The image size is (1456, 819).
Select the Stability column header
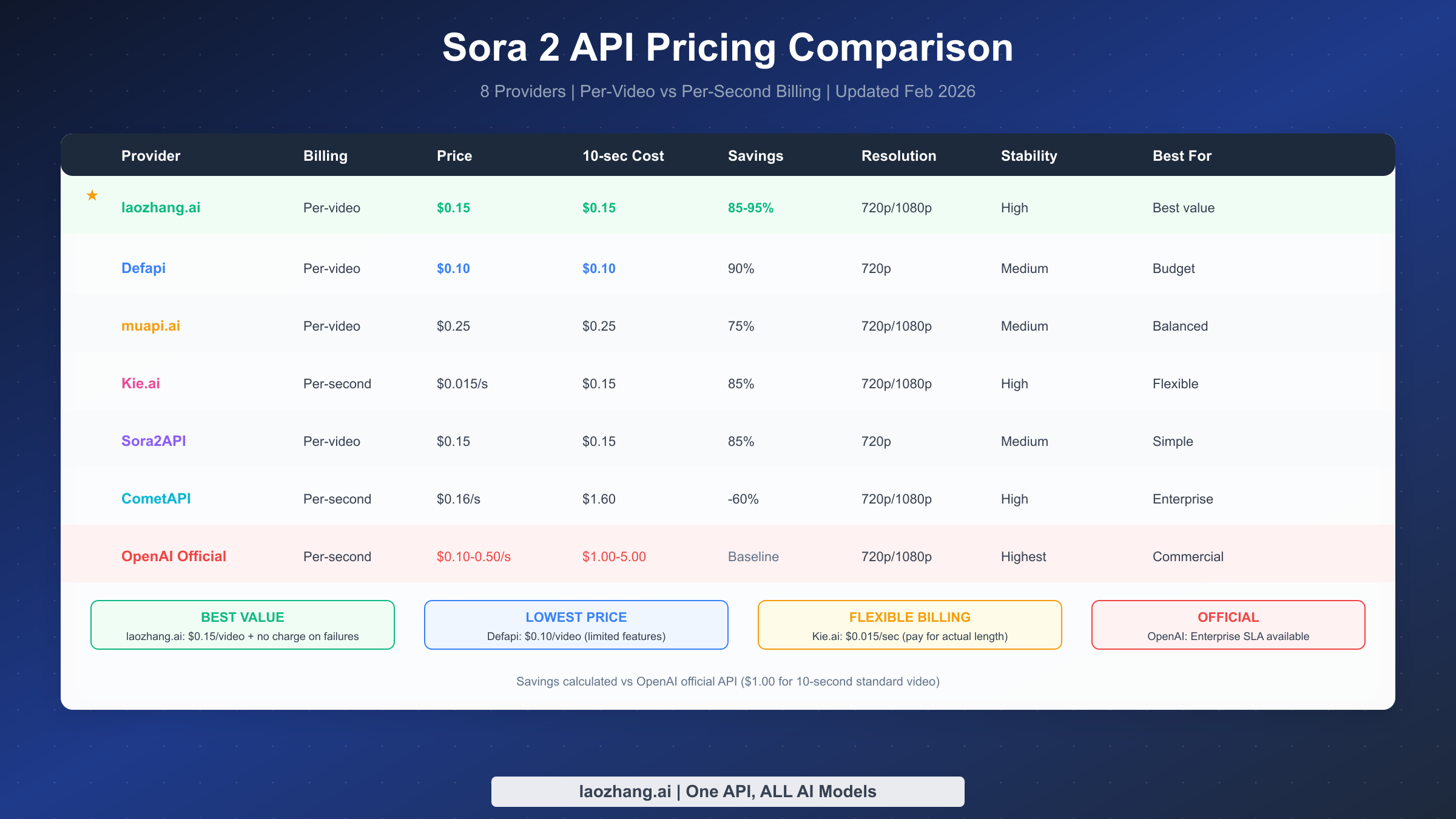(1028, 156)
